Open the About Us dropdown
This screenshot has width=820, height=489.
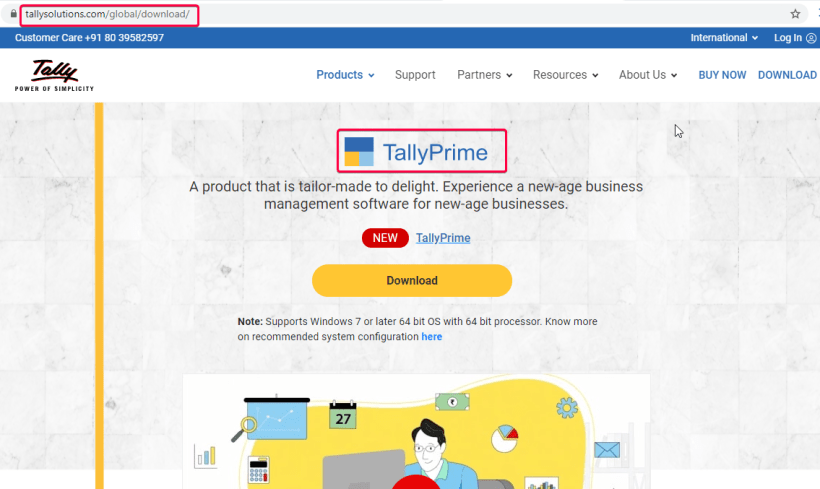click(648, 75)
